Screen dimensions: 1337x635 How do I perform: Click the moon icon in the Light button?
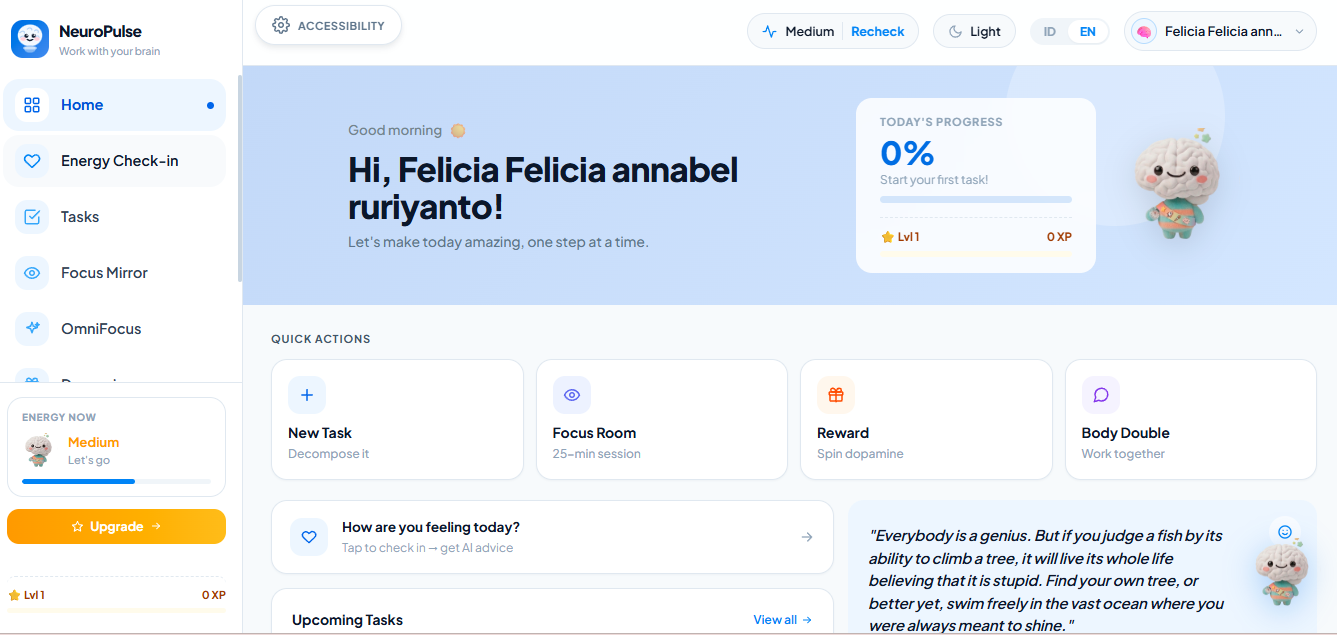pos(956,31)
